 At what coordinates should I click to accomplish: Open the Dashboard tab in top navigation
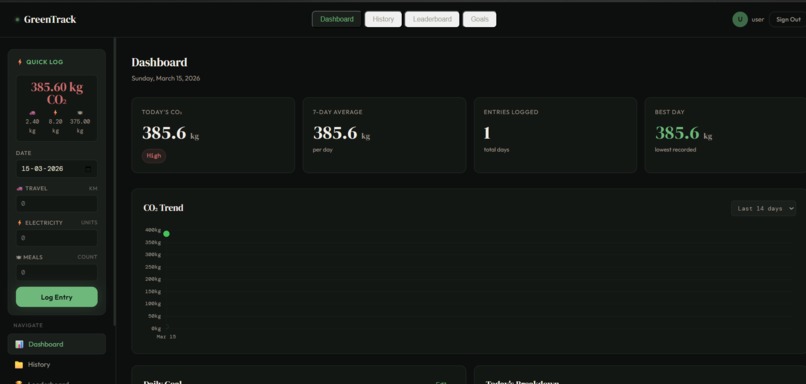click(x=337, y=19)
